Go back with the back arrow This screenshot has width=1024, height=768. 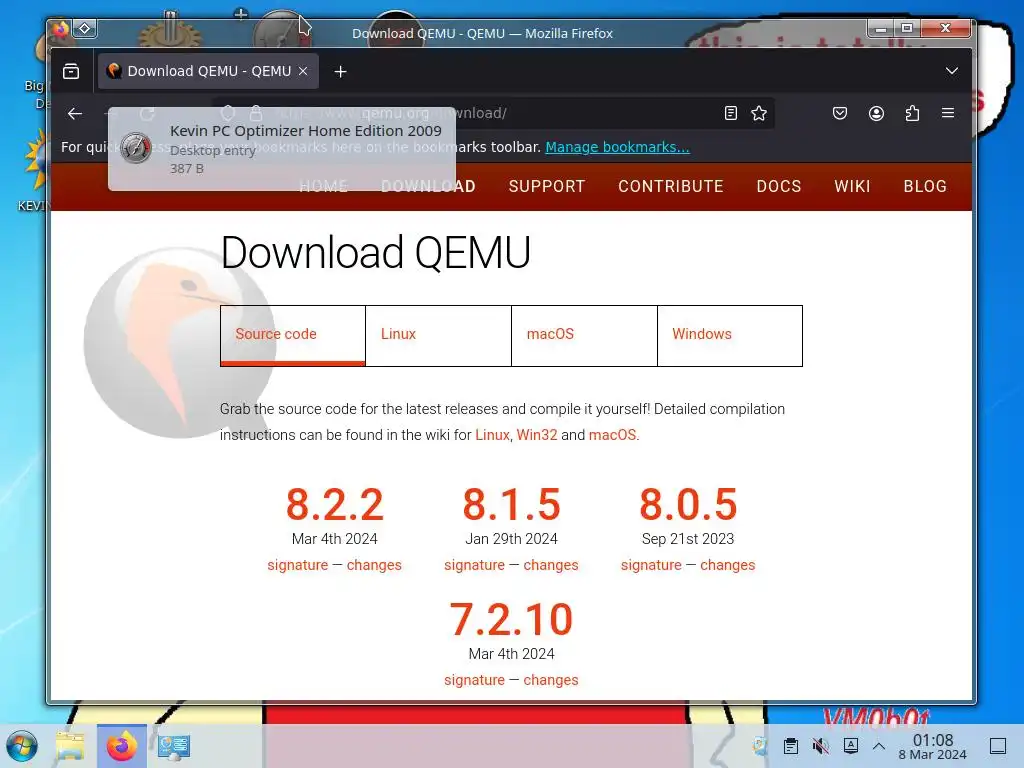pyautogui.click(x=75, y=114)
